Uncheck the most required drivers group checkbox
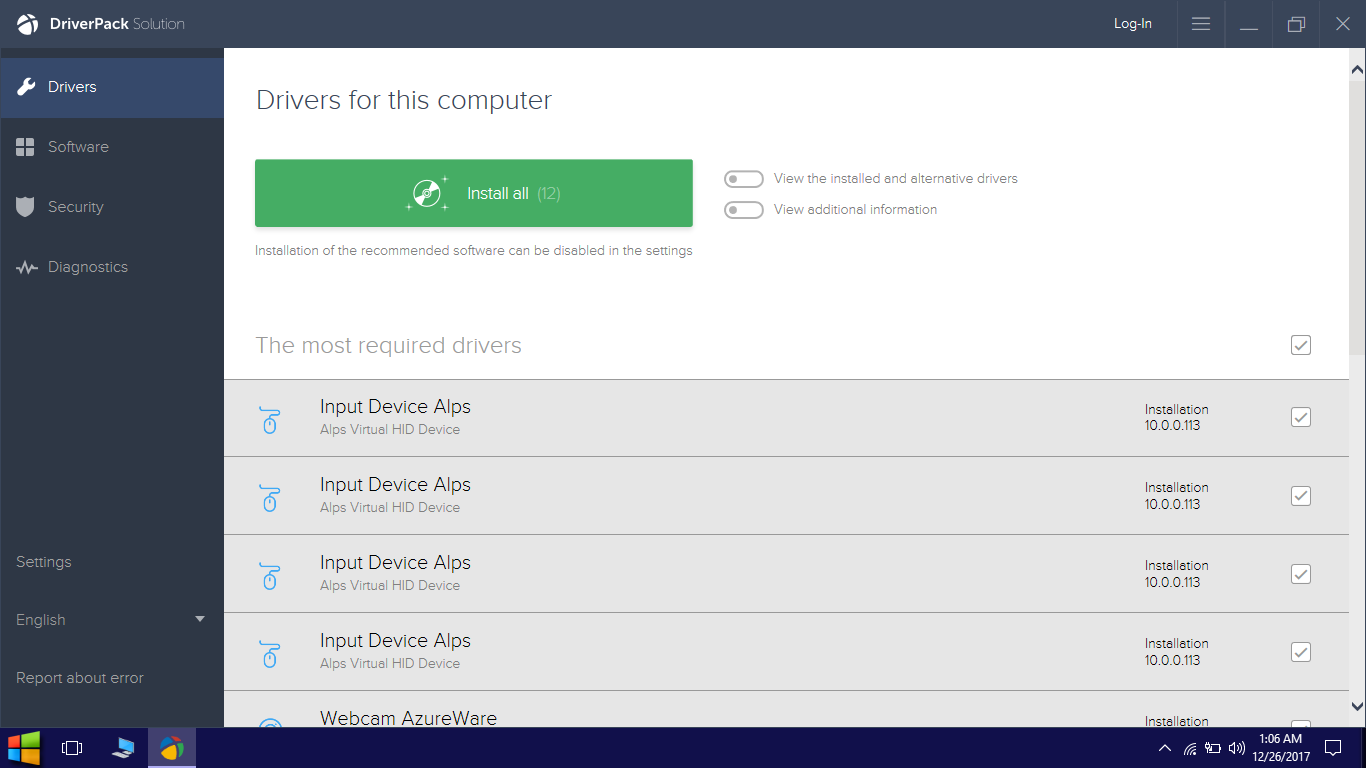The image size is (1366, 768). [x=1300, y=345]
